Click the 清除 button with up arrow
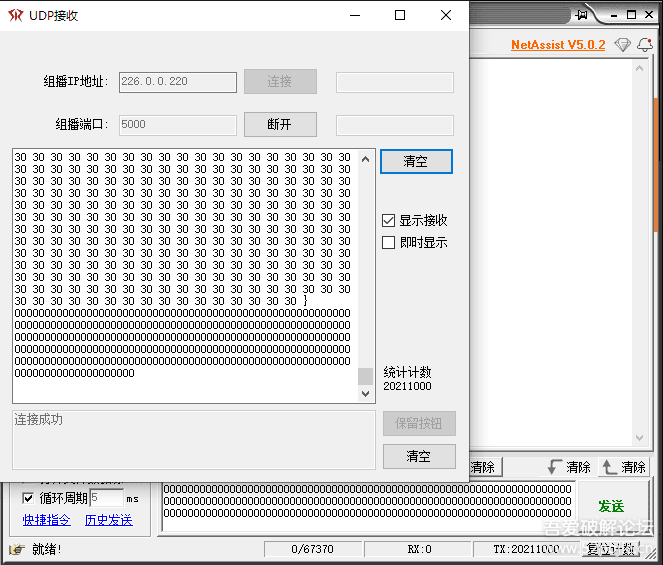 click(624, 467)
